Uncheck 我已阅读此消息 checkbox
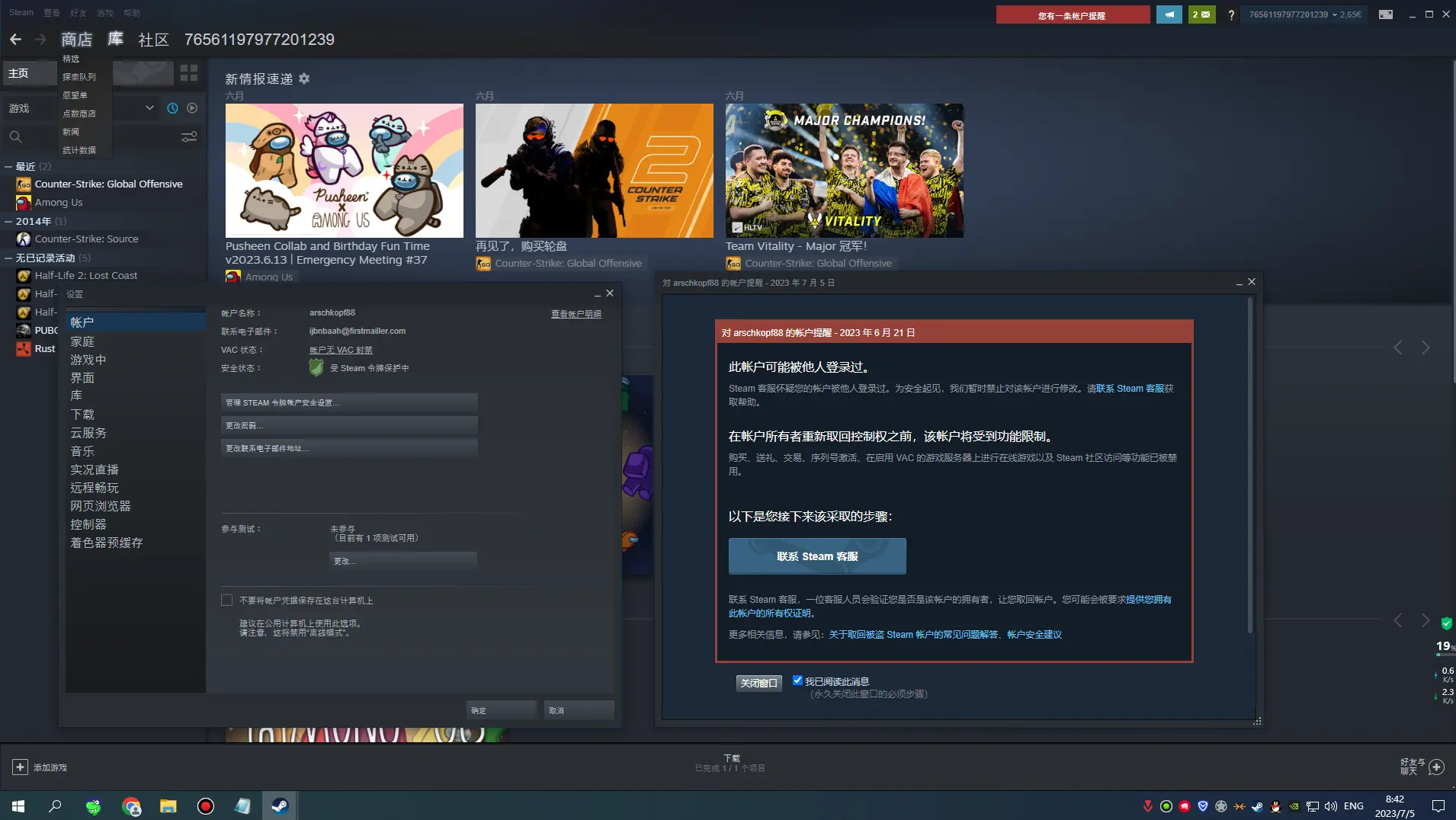This screenshot has width=1456, height=820. point(797,681)
